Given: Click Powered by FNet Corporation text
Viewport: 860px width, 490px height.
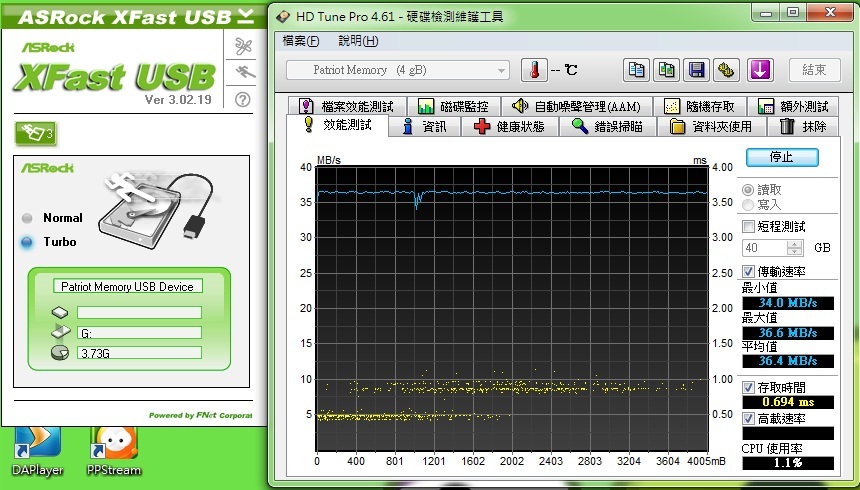Looking at the screenshot, I should pyautogui.click(x=200, y=415).
